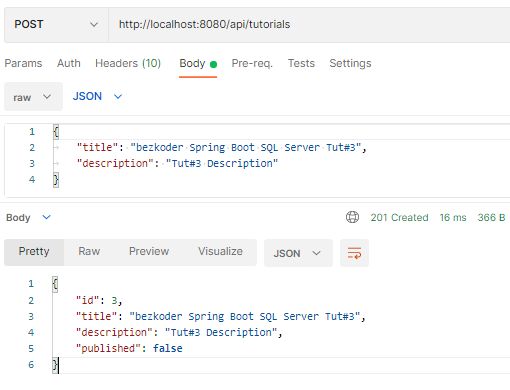Open the Pre-req. tab
The image size is (510, 390).
(252, 63)
